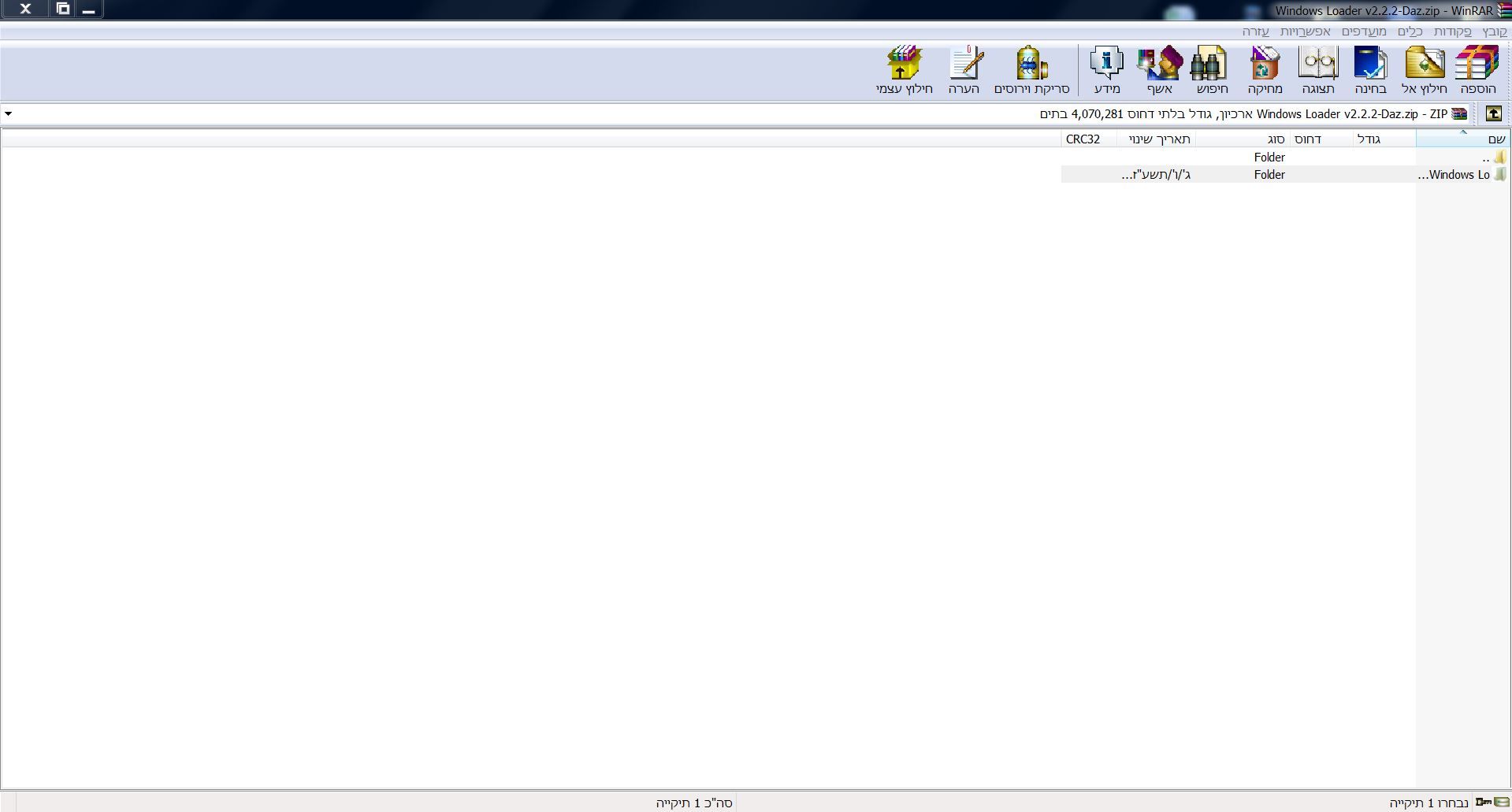Viewport: 1512px width, 812px height.
Task: Restore down the WinRAR window
Action: pos(63,9)
